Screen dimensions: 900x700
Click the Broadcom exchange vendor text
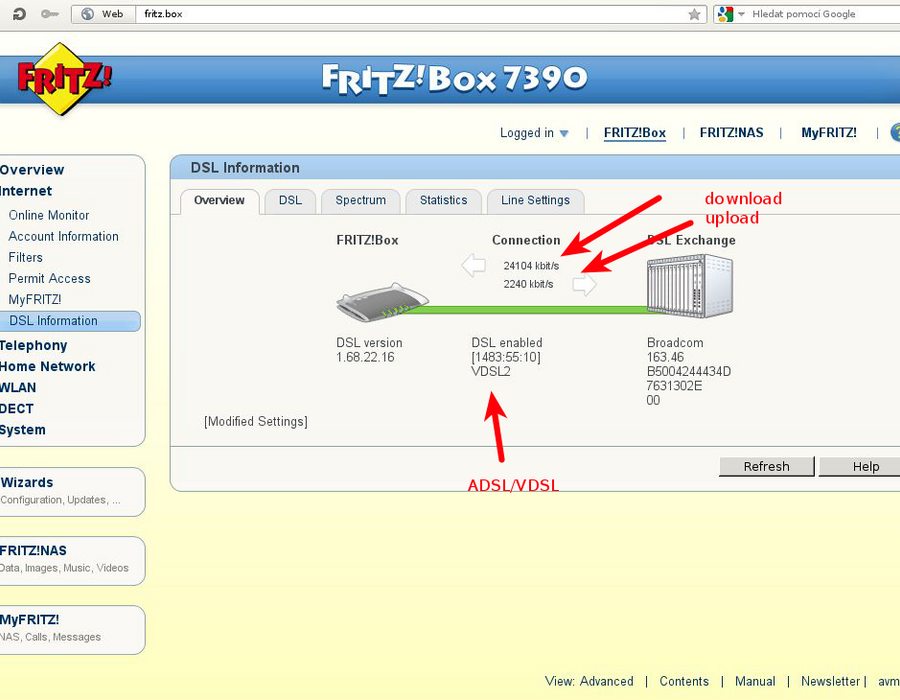coord(675,343)
